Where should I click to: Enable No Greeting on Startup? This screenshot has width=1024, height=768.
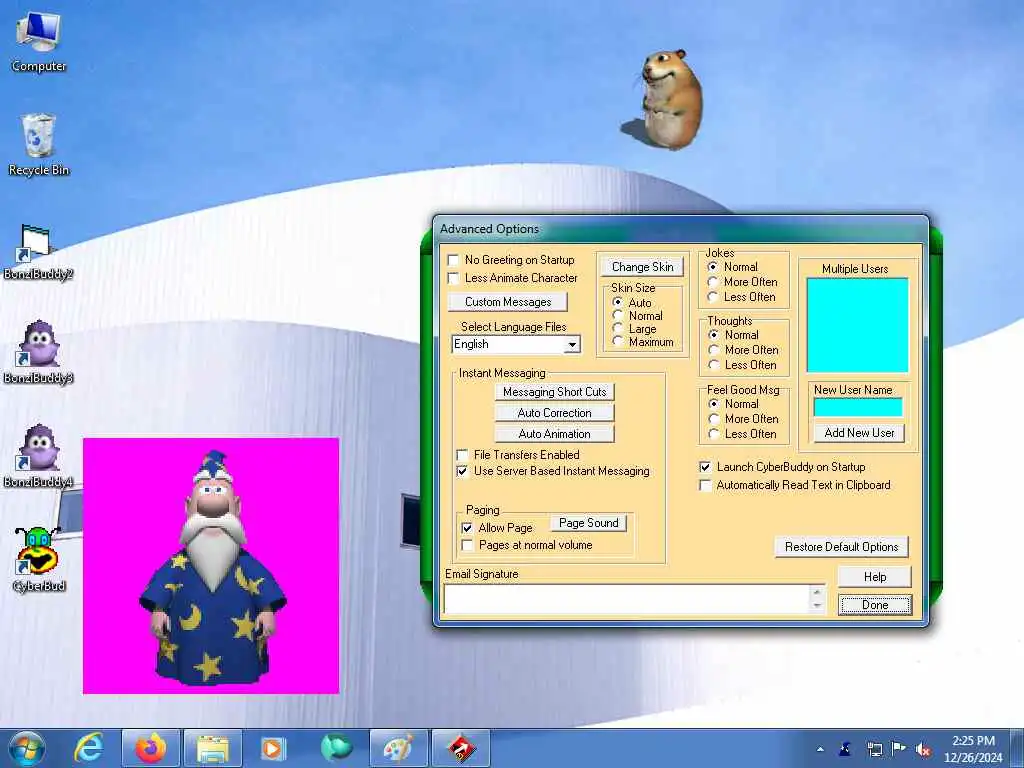point(453,260)
